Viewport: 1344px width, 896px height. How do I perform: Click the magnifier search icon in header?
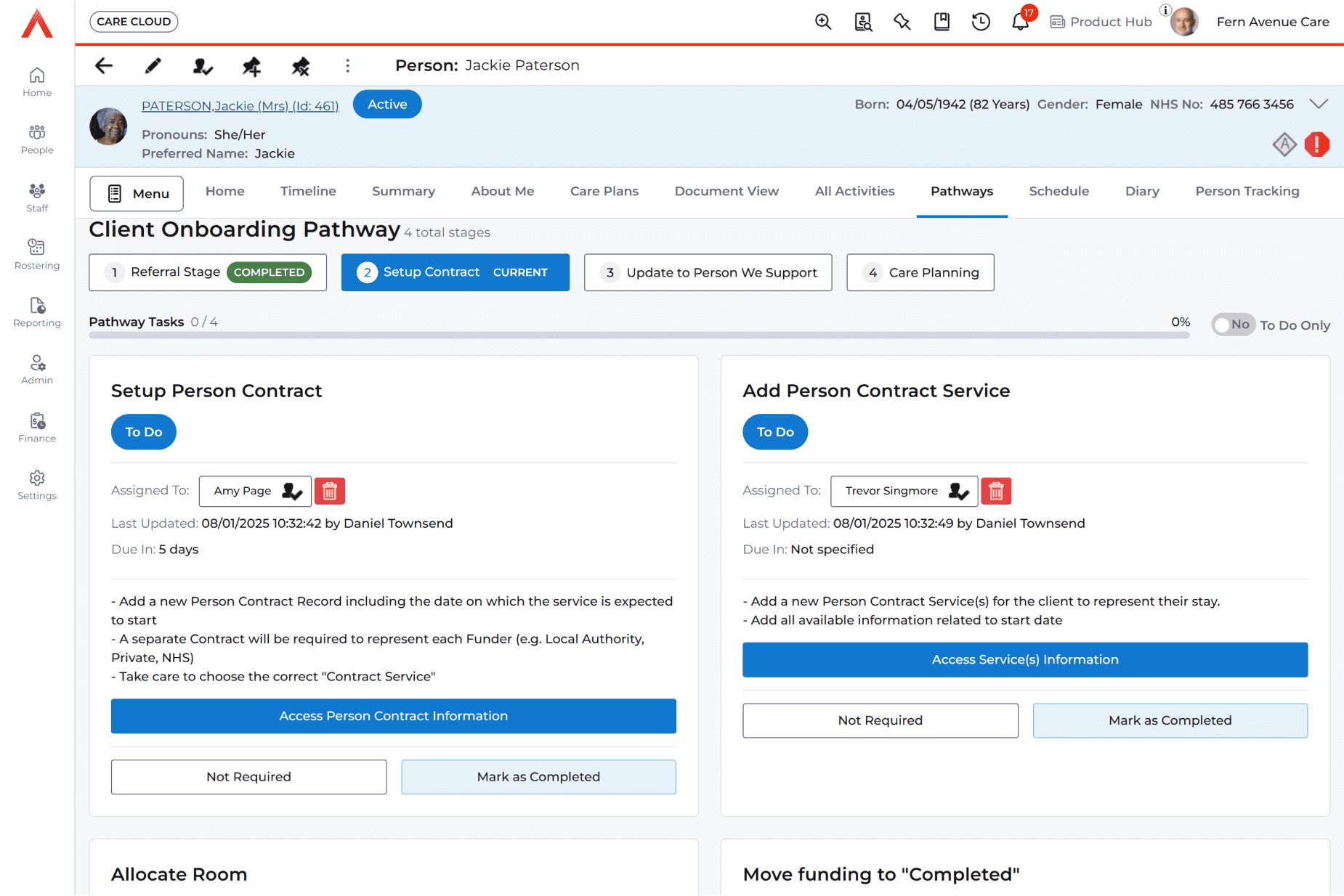[x=823, y=22]
